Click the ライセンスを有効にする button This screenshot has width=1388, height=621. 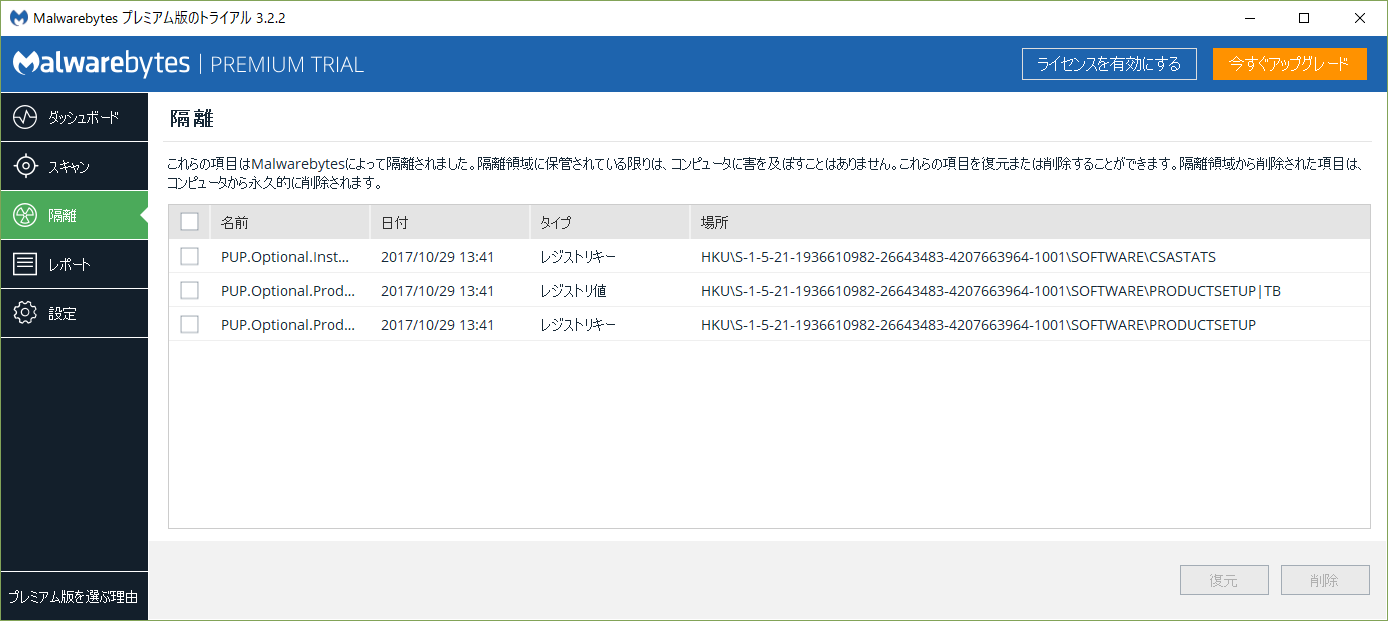click(1108, 63)
